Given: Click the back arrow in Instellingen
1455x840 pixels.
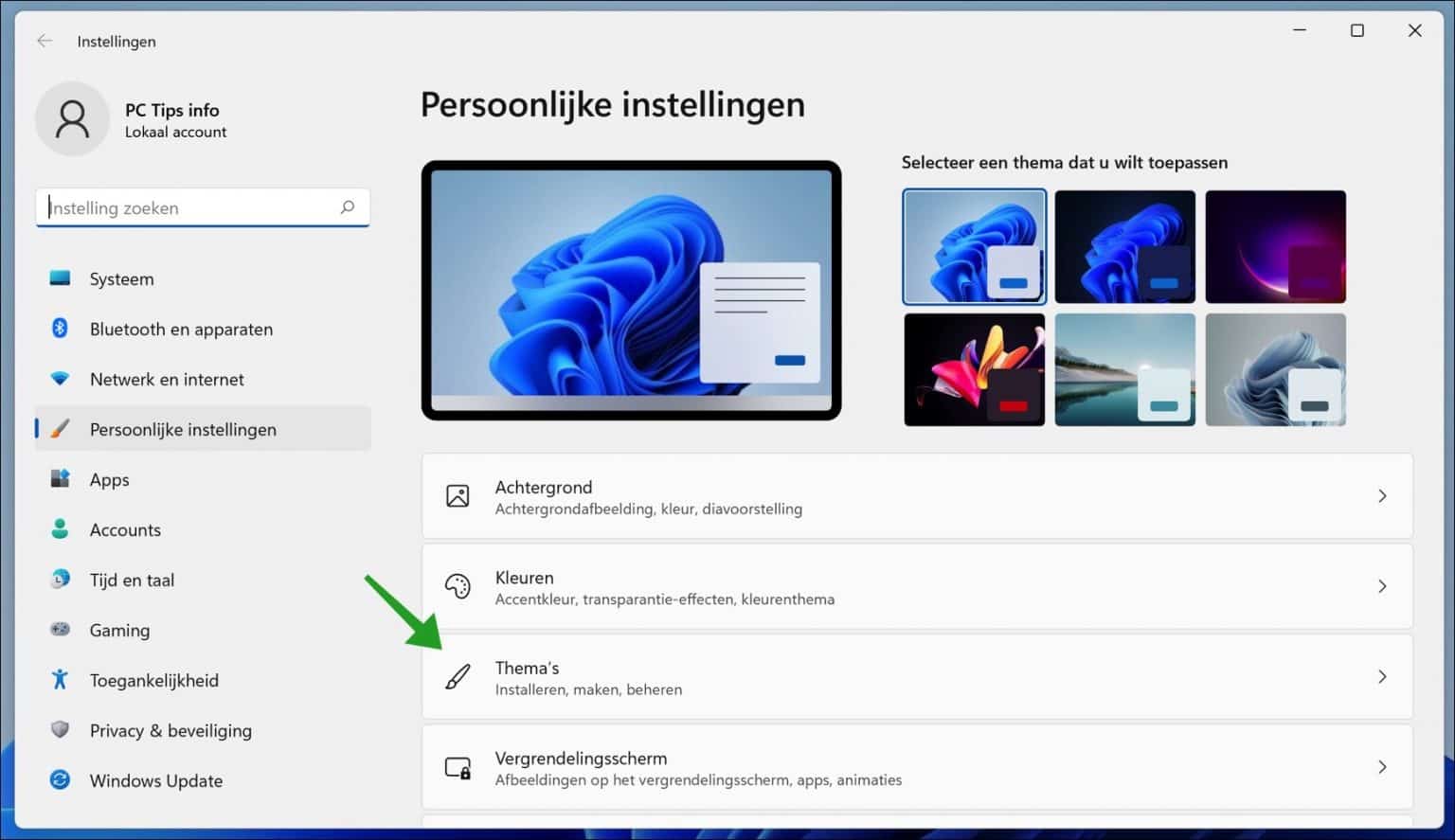Looking at the screenshot, I should (x=45, y=41).
